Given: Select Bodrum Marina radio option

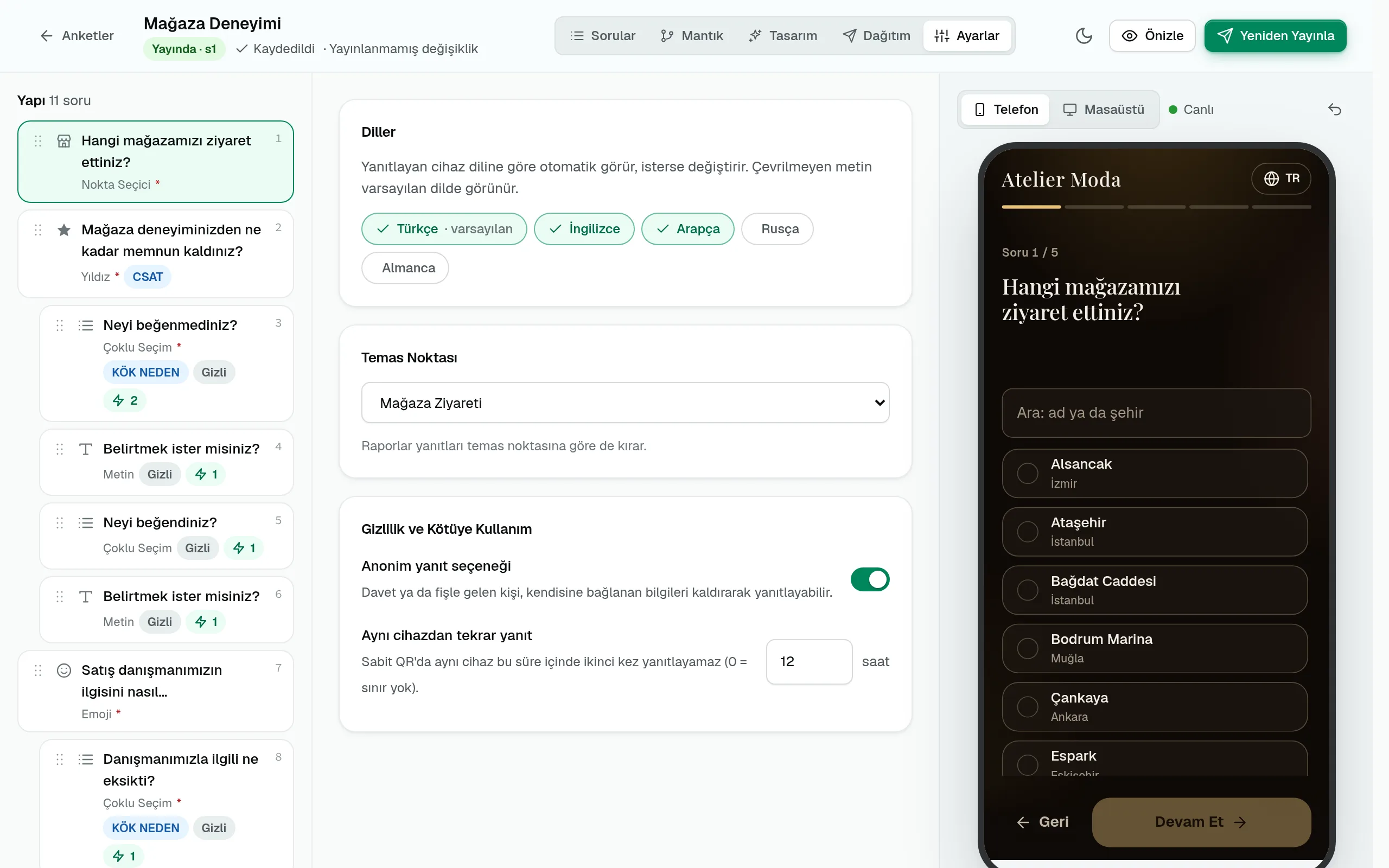Looking at the screenshot, I should [x=1028, y=648].
